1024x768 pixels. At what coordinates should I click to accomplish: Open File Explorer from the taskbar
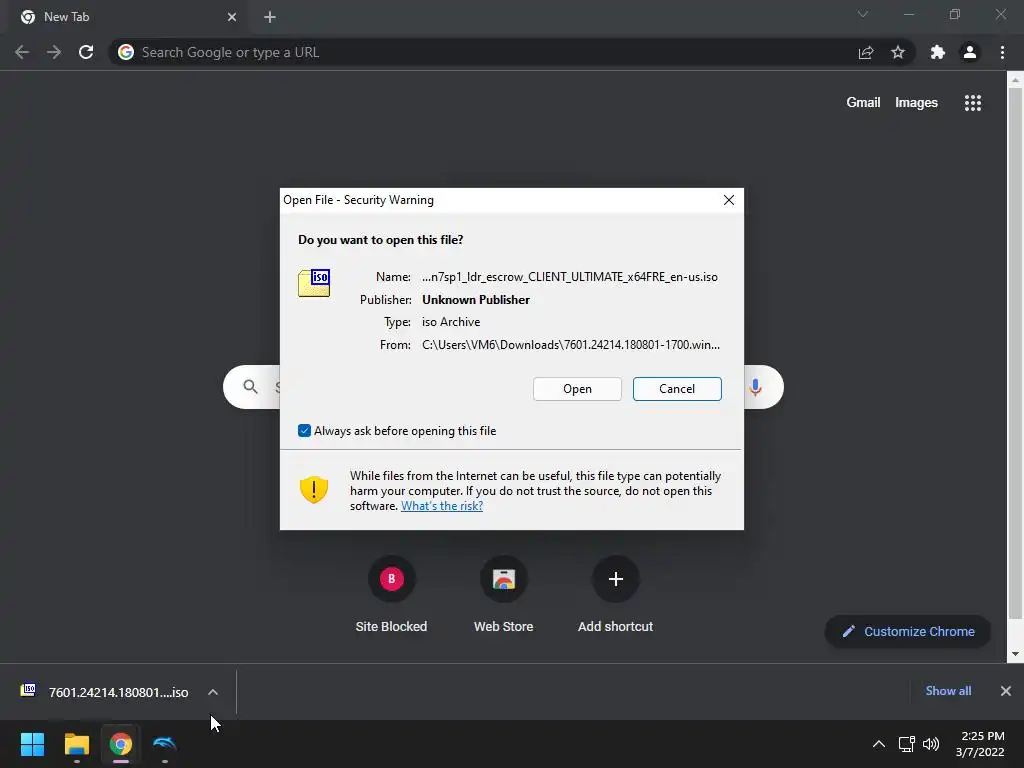pyautogui.click(x=76, y=744)
